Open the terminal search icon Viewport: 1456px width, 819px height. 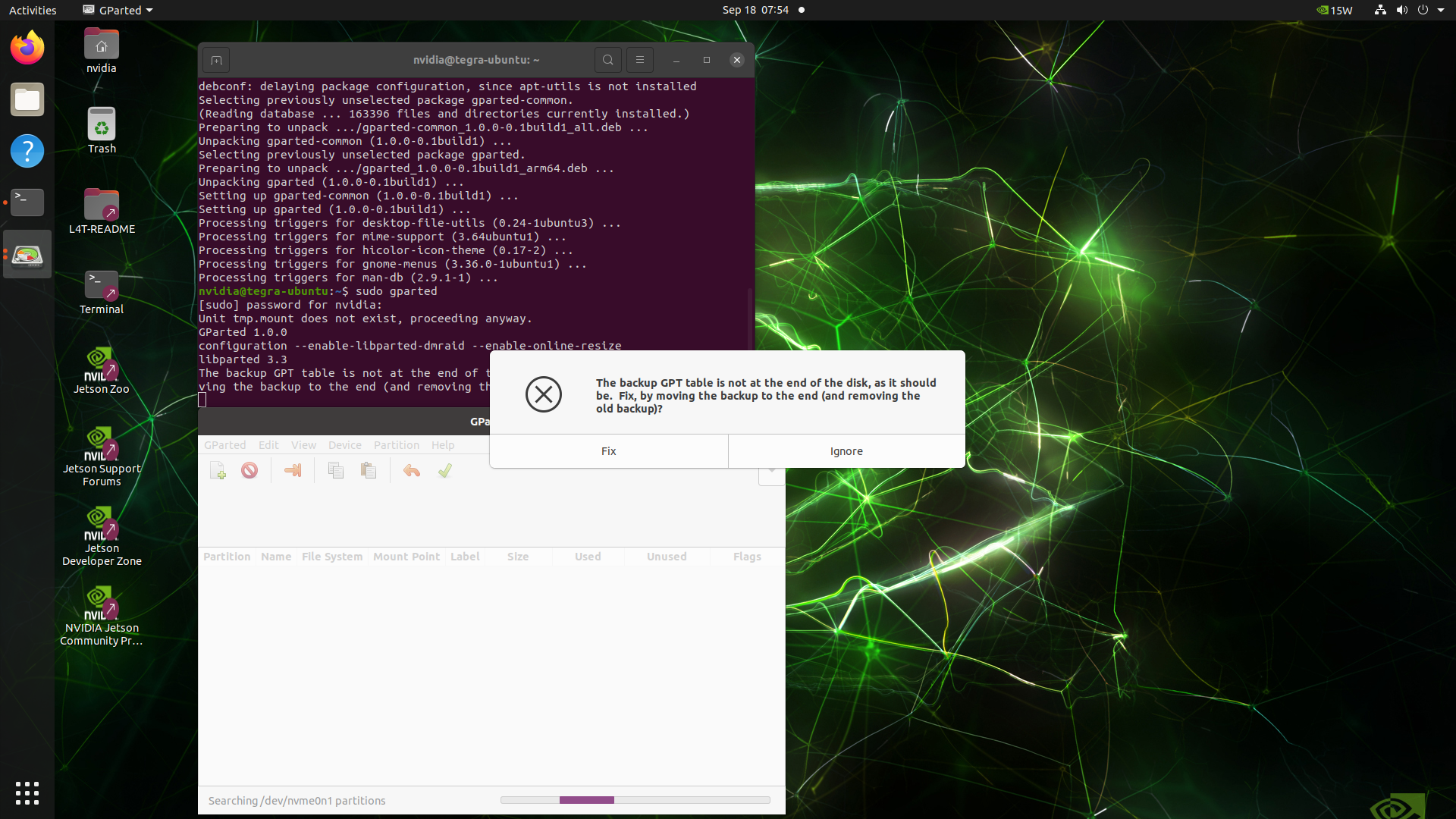coord(607,60)
